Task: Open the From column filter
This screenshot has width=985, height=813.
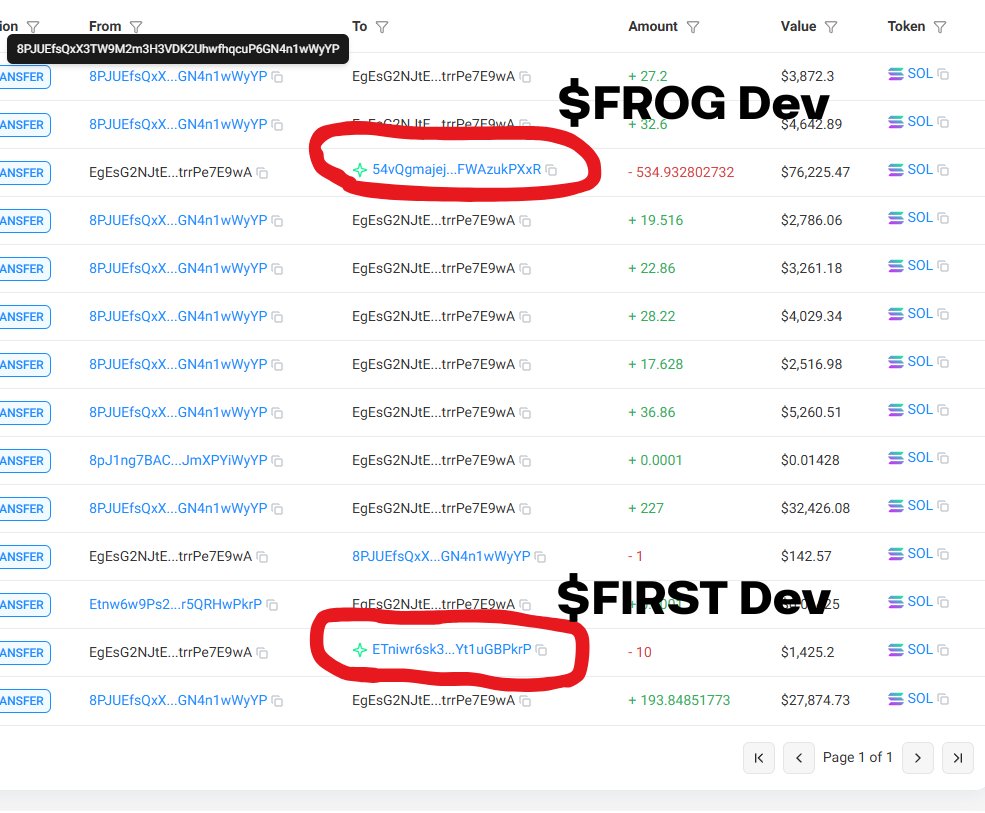Action: (136, 26)
